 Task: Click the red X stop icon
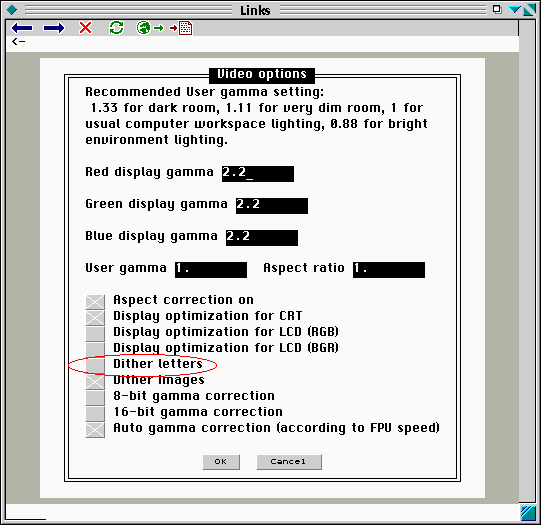click(x=85, y=28)
